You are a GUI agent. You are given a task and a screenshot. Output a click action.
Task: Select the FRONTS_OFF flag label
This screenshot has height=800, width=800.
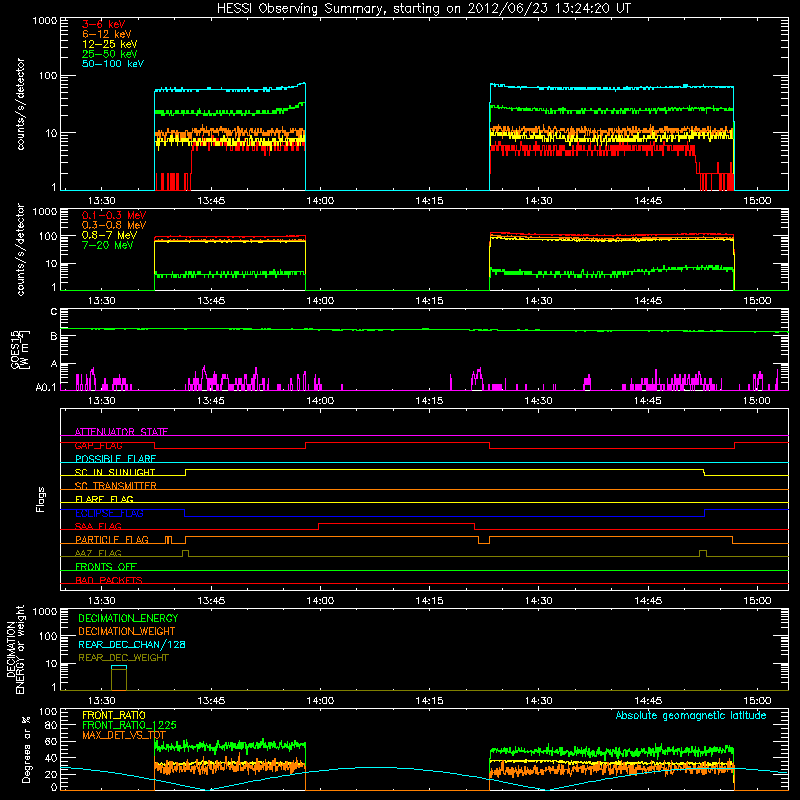(106, 566)
